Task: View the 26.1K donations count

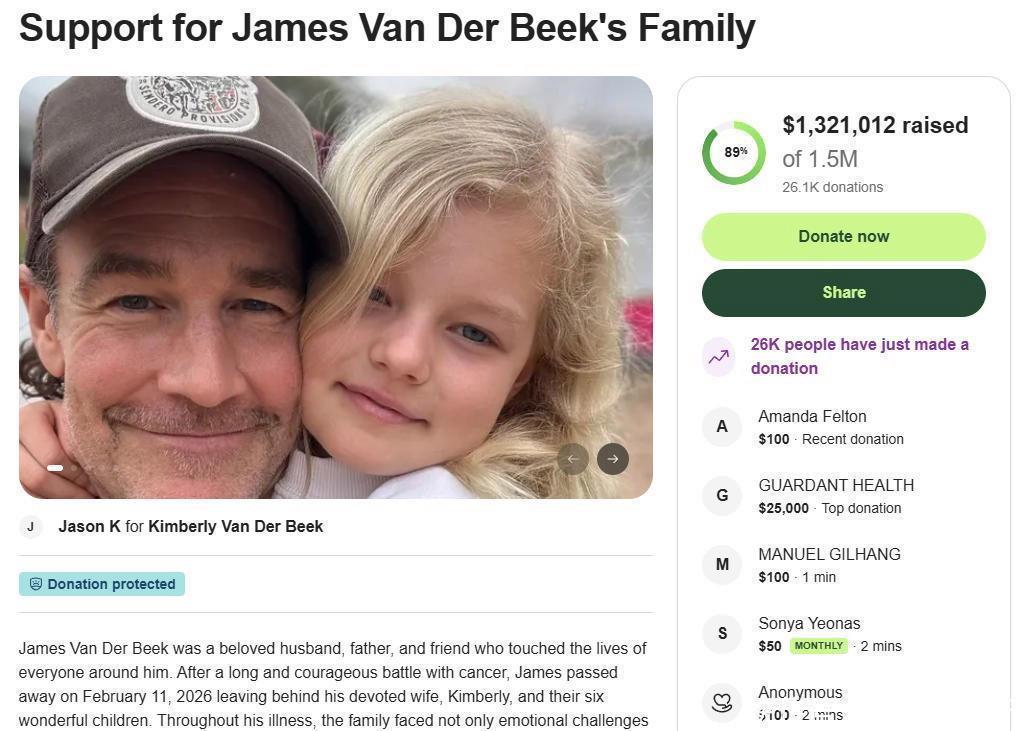Action: [832, 187]
